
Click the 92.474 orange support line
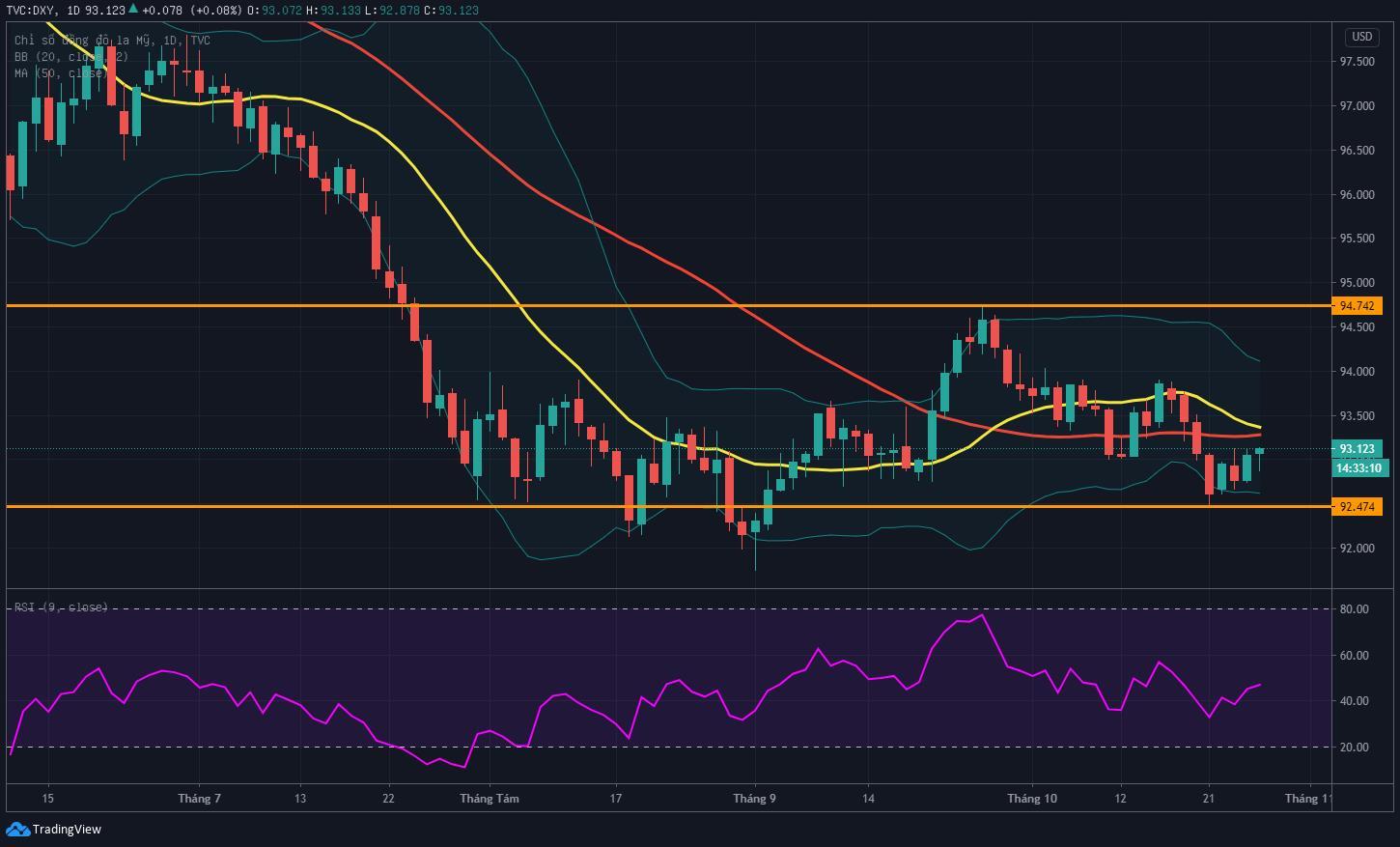[668, 507]
